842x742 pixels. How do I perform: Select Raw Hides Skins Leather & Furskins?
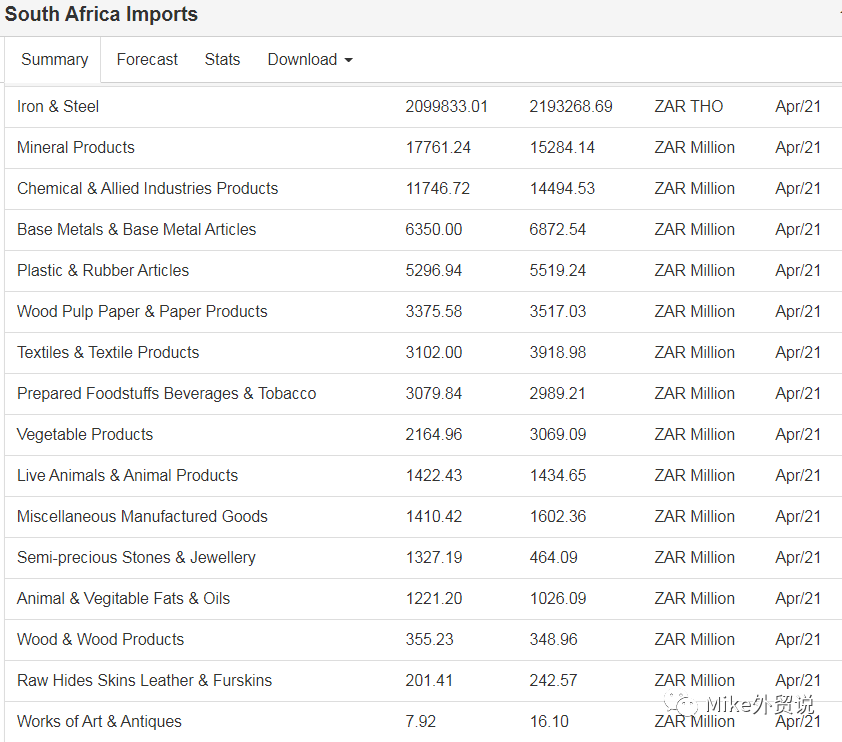[144, 681]
